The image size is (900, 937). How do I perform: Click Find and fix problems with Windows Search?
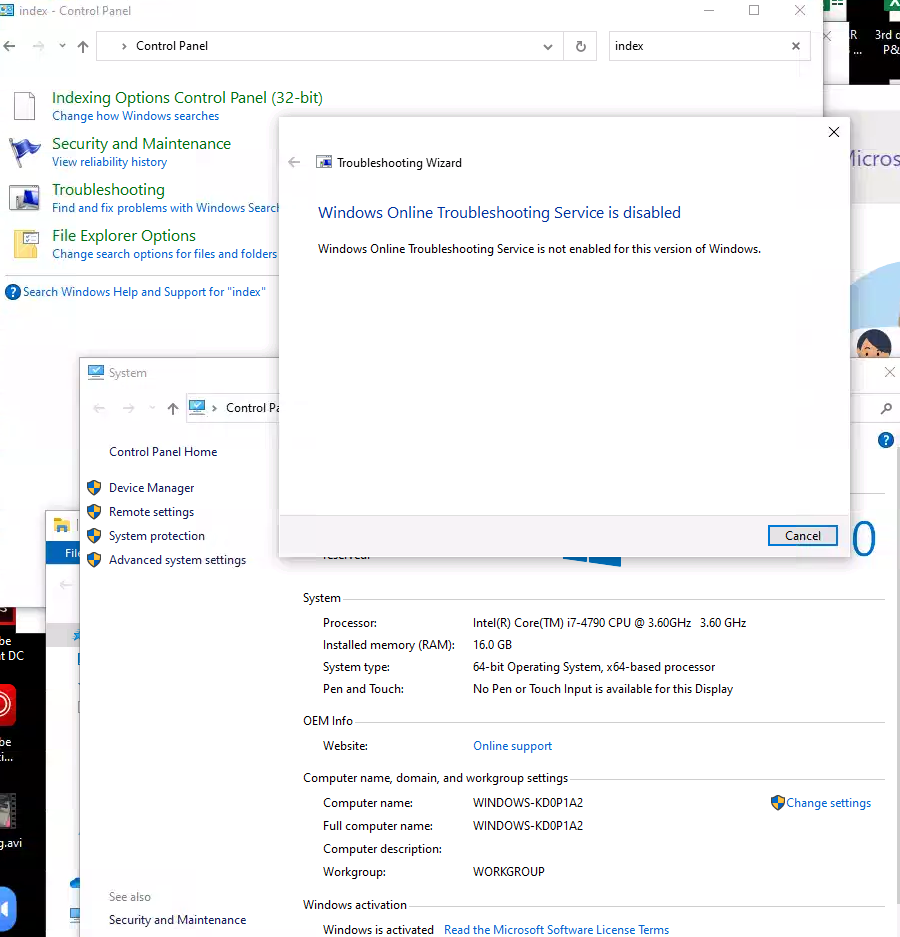pos(165,208)
